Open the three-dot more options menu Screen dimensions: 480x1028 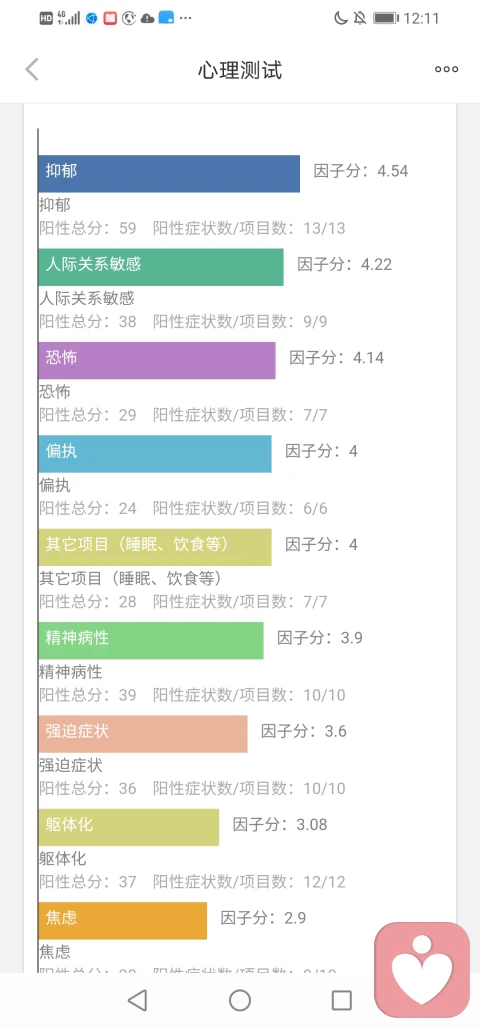[447, 69]
